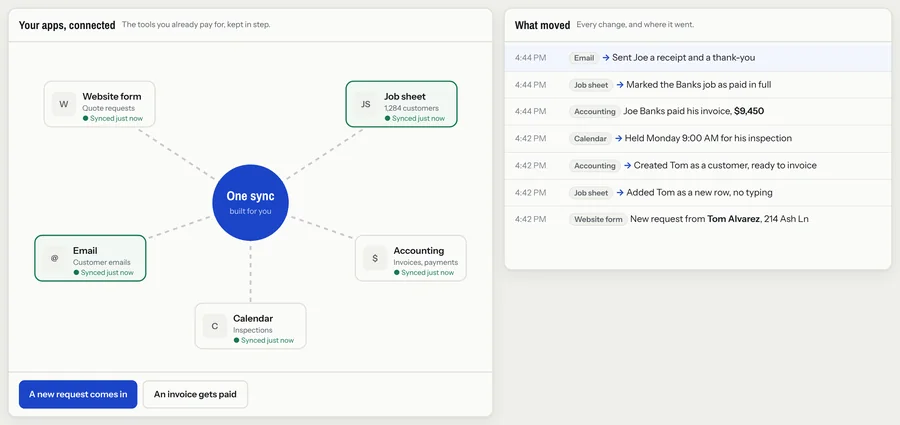Select the One sync center hub
This screenshot has width=900, height=425.
(x=250, y=202)
